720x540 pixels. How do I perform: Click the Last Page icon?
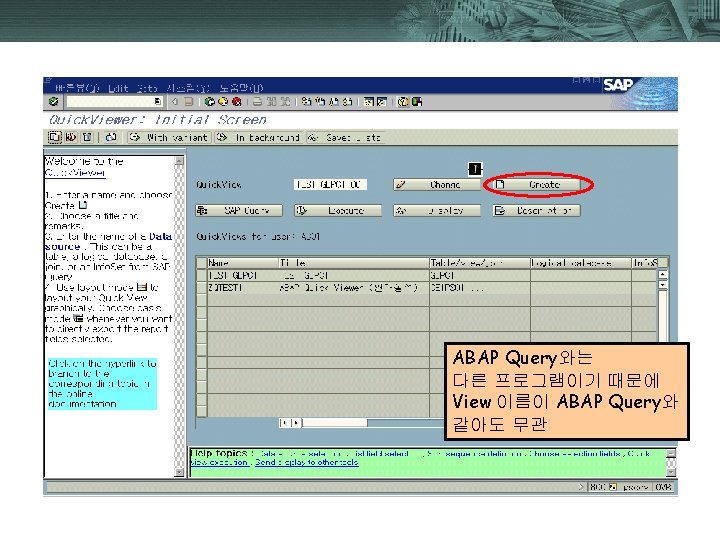point(348,101)
